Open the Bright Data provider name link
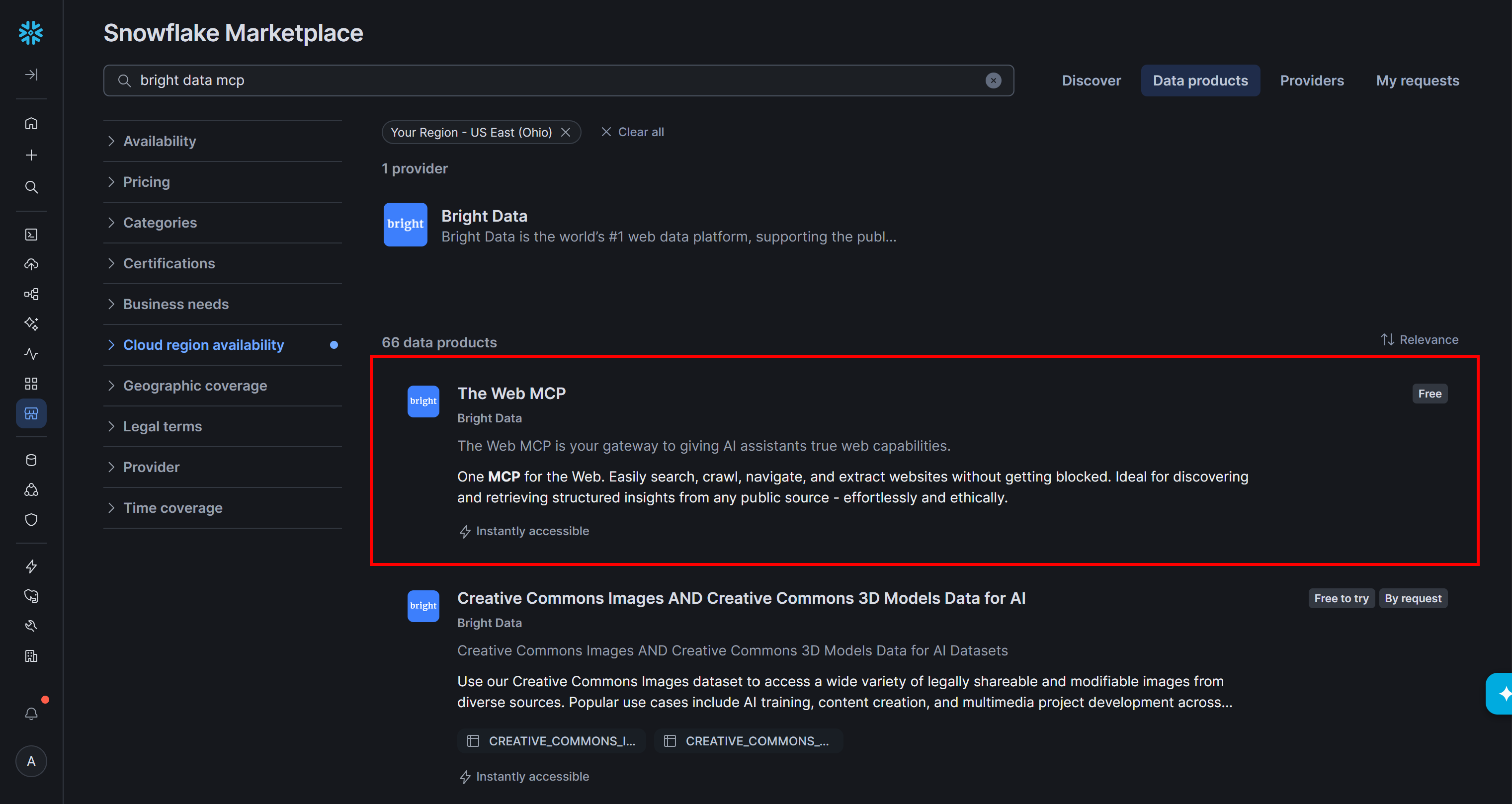The width and height of the screenshot is (1512, 804). [484, 216]
